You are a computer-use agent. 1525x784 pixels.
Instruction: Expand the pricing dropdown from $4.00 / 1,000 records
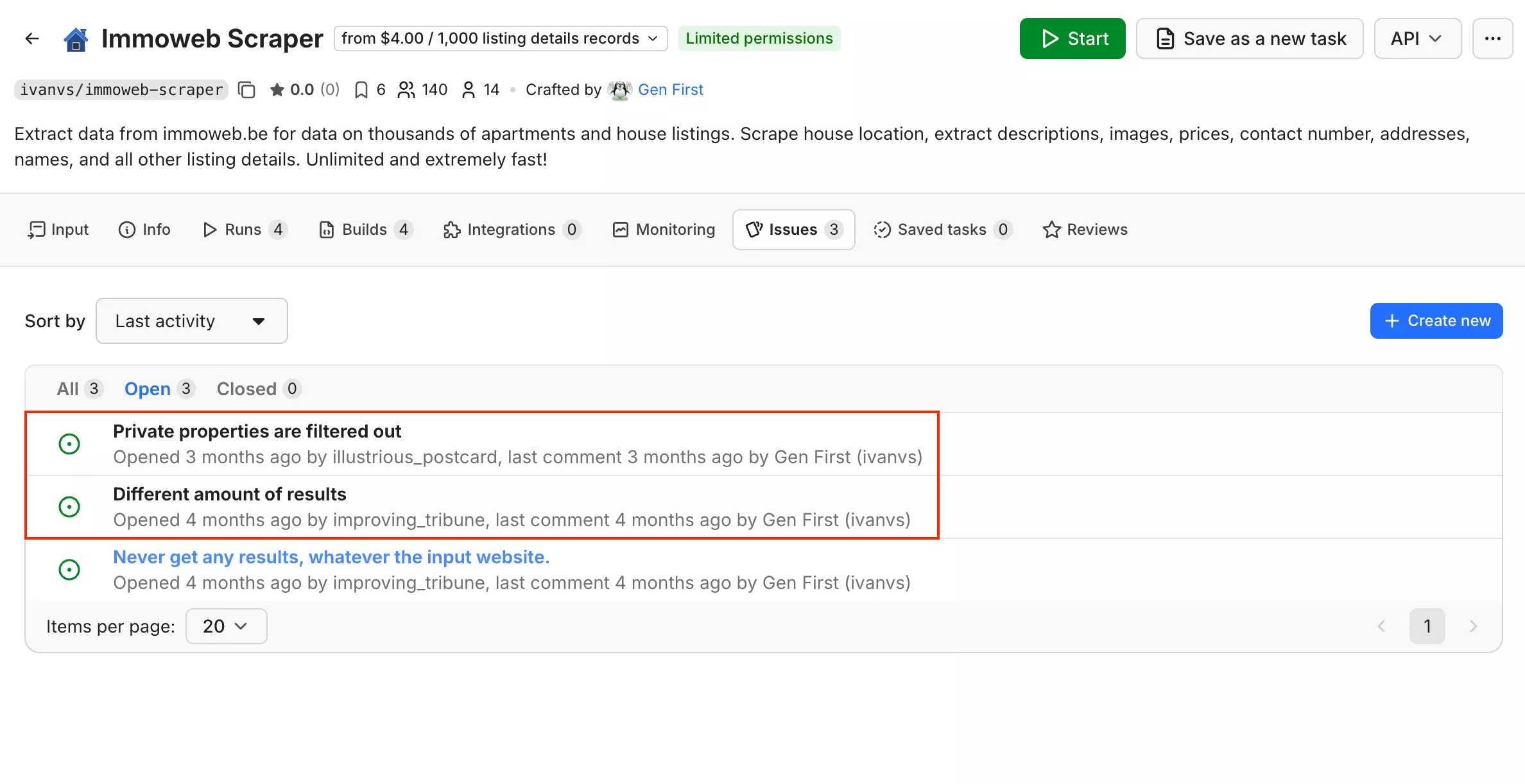coord(501,38)
